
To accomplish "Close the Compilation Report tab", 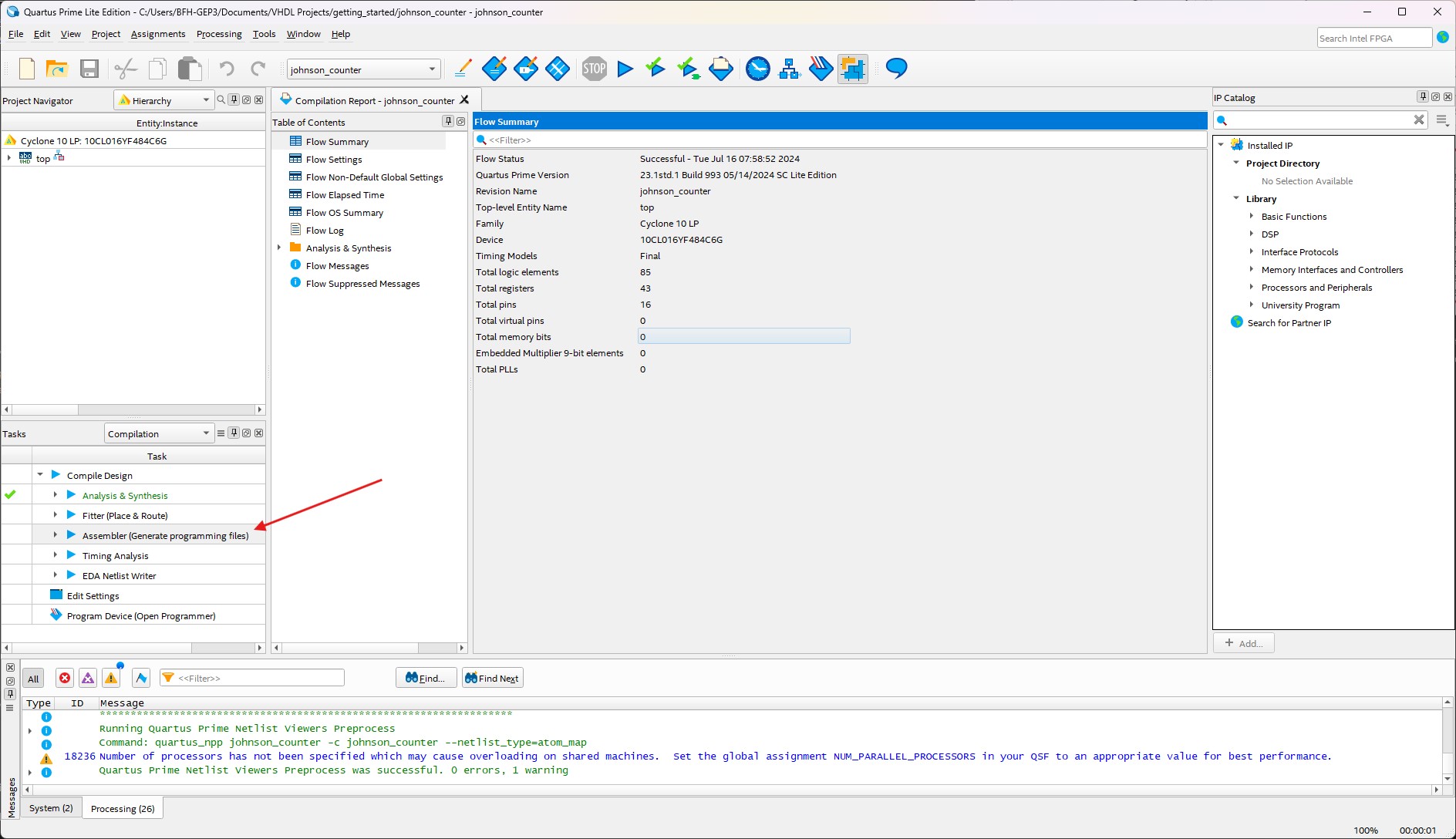I will (464, 99).
